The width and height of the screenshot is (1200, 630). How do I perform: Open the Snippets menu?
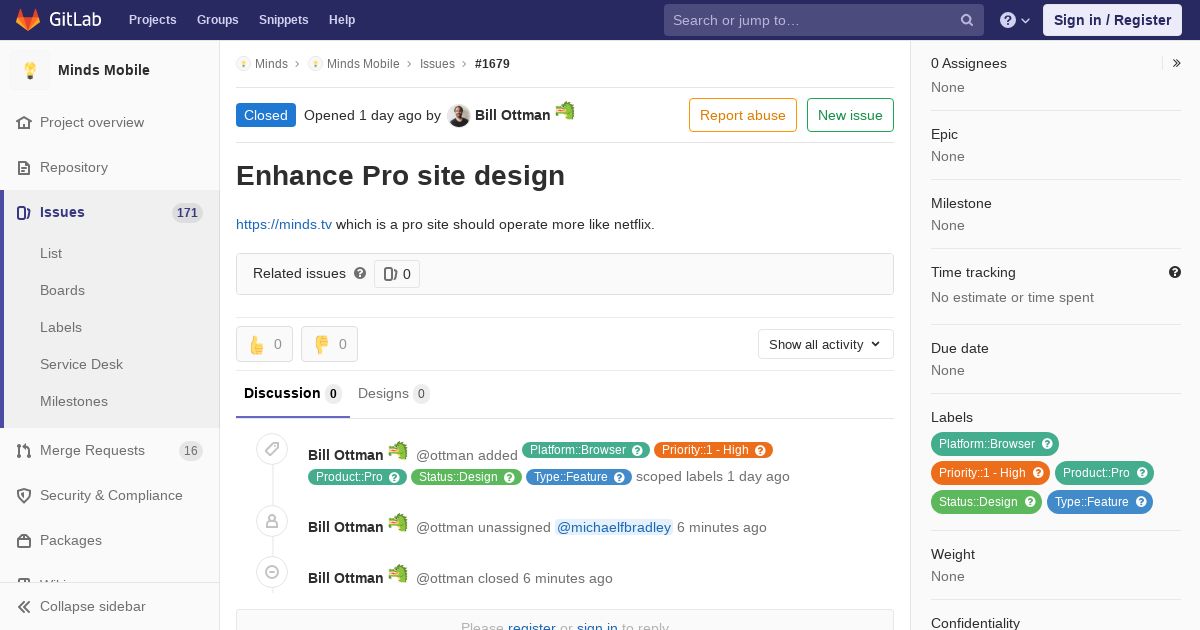pos(284,20)
